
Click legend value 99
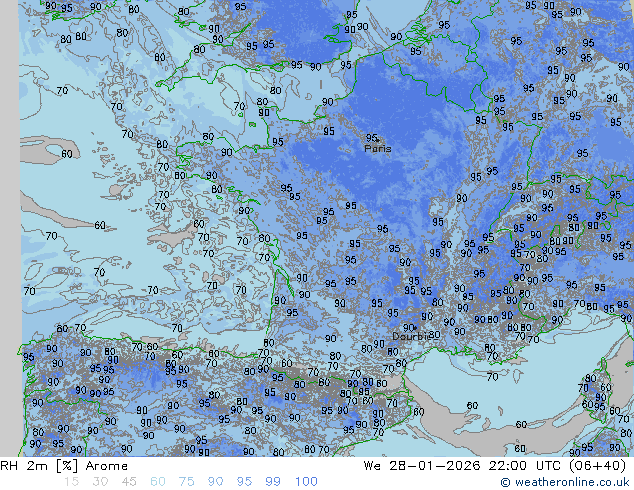pos(273,482)
